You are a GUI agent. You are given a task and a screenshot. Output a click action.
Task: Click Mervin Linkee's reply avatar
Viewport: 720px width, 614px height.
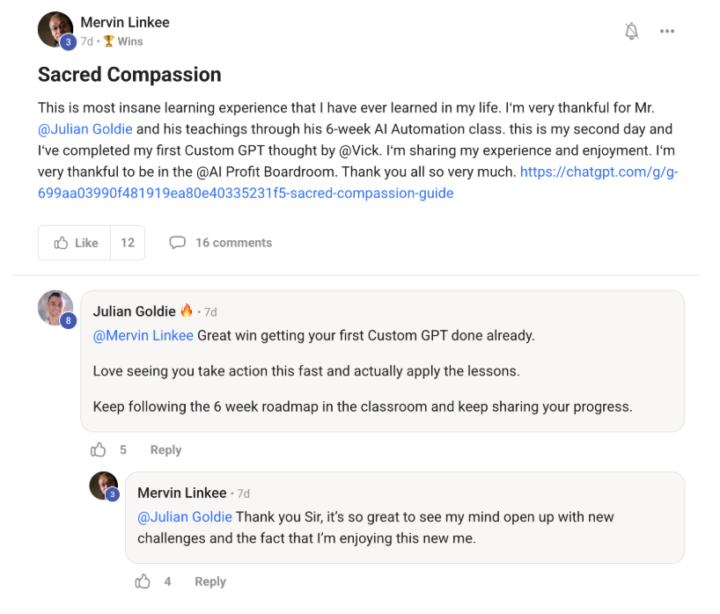pyautogui.click(x=104, y=487)
